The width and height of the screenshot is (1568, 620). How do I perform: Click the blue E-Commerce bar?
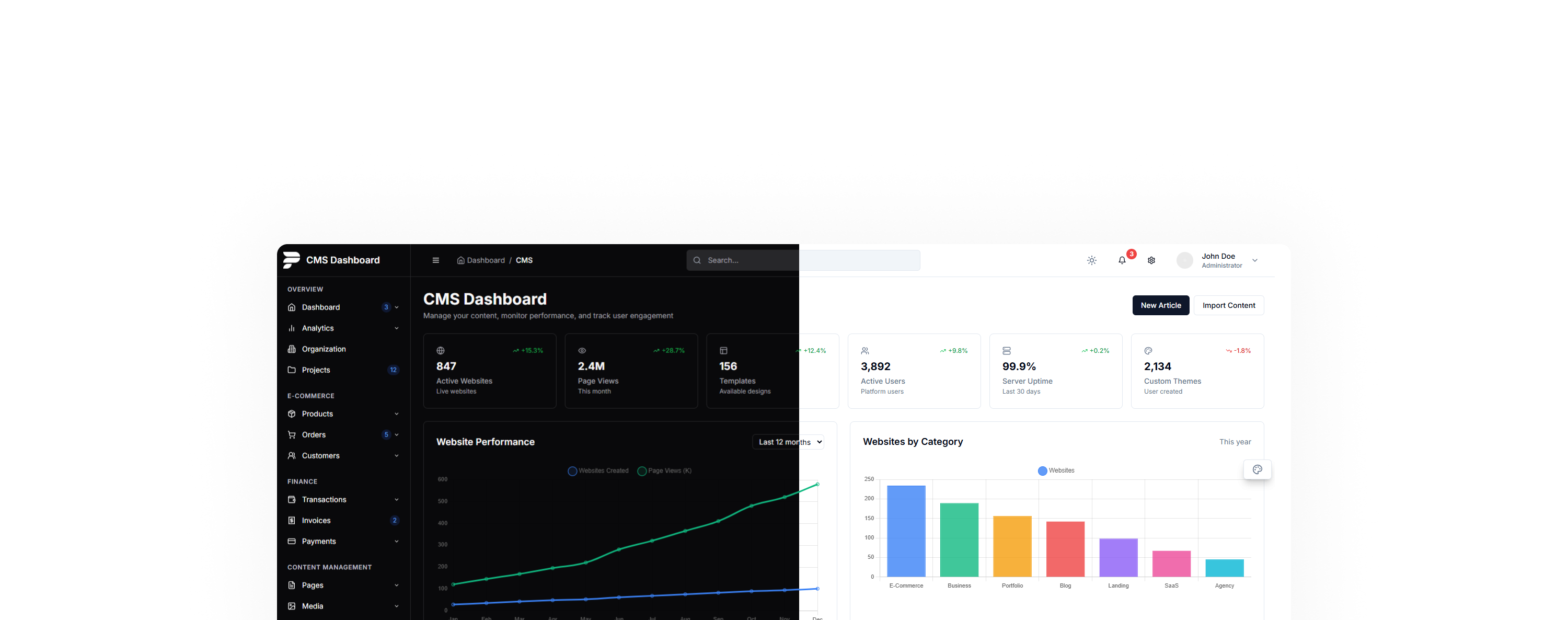[x=906, y=531]
